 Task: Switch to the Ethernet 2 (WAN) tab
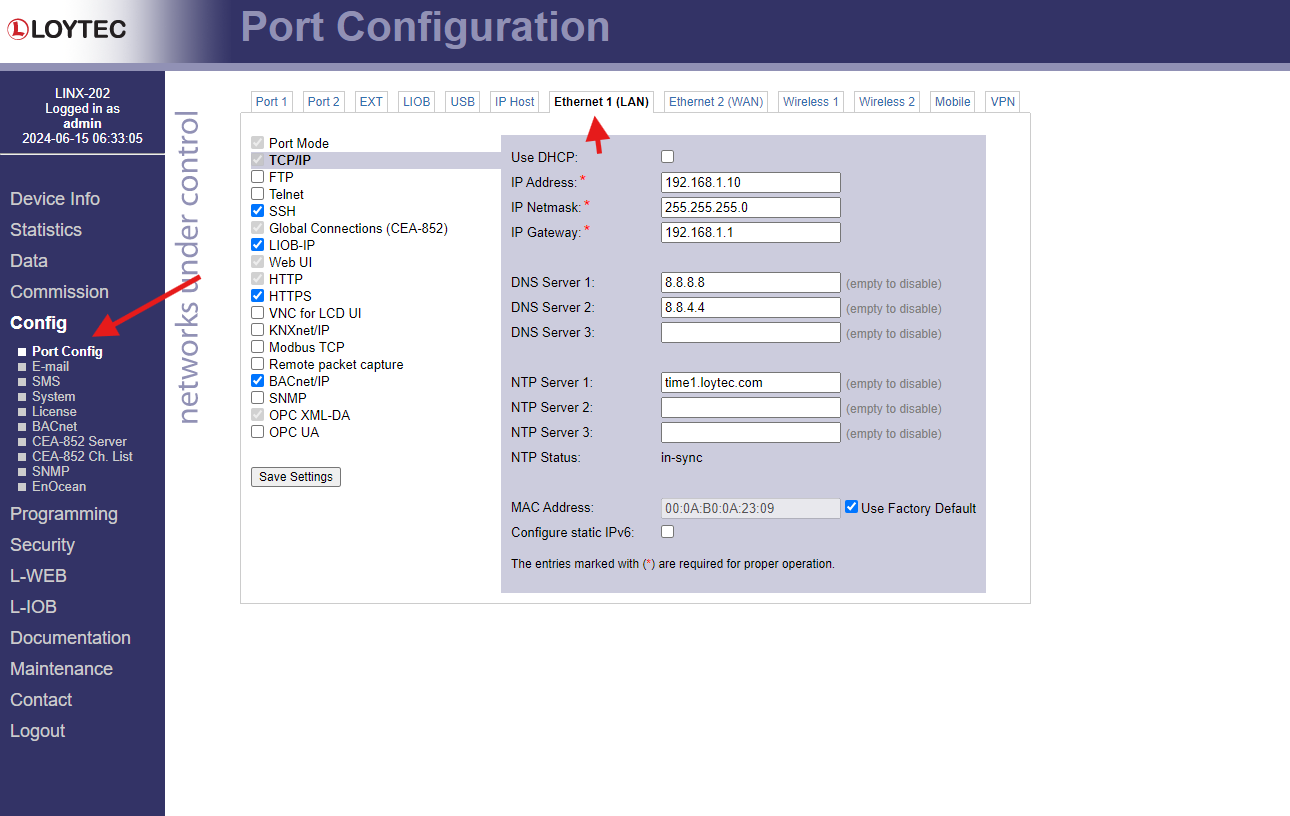pos(715,101)
